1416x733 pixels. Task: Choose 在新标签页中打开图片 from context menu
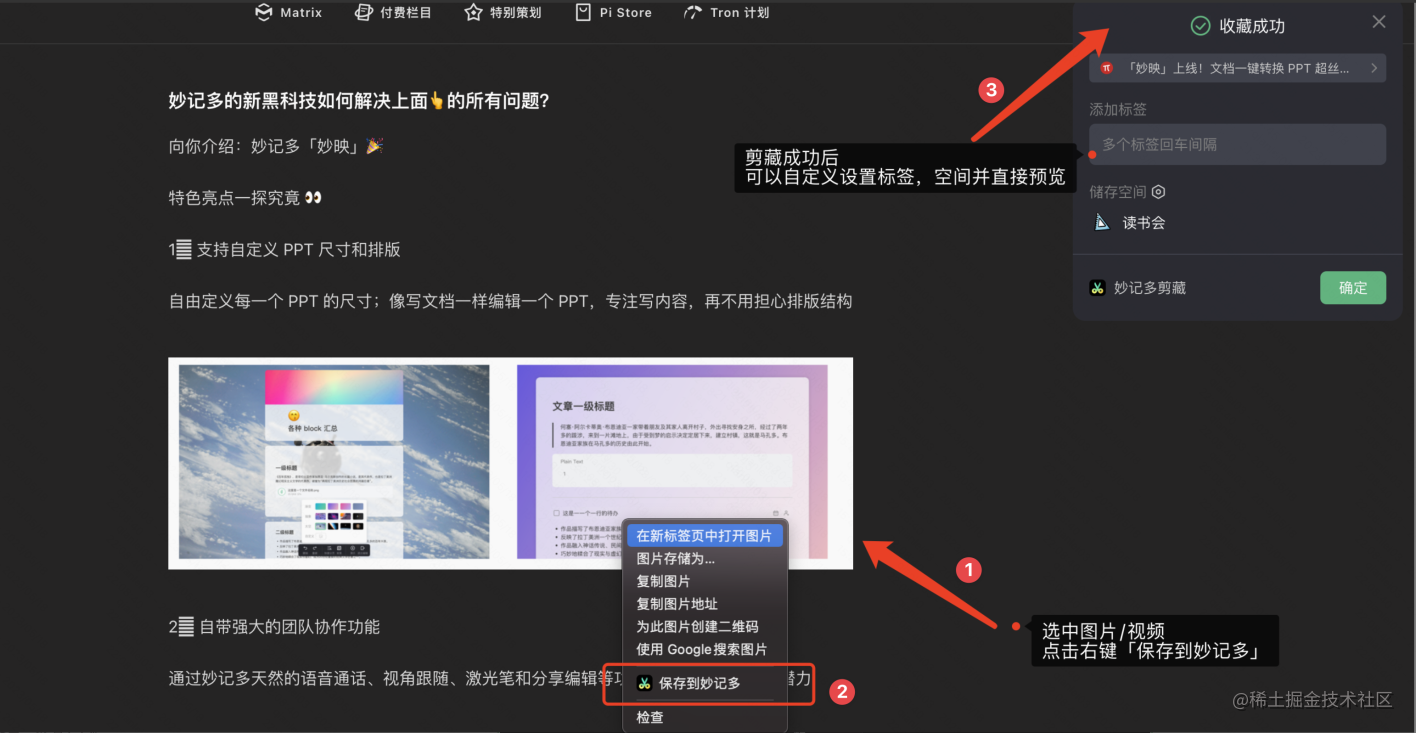704,536
